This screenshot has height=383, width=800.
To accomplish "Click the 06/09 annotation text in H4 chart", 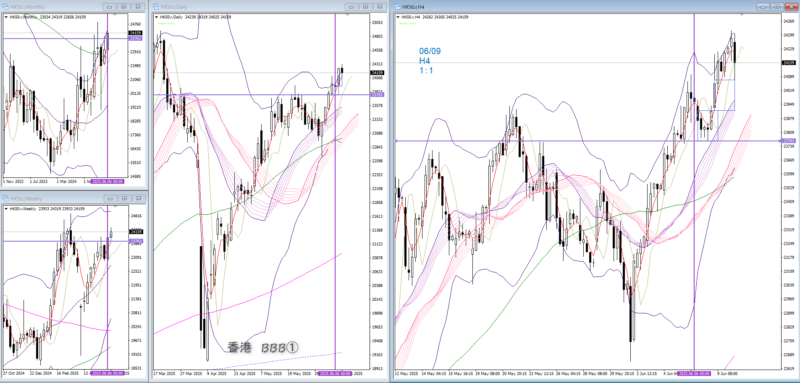I will (430, 52).
